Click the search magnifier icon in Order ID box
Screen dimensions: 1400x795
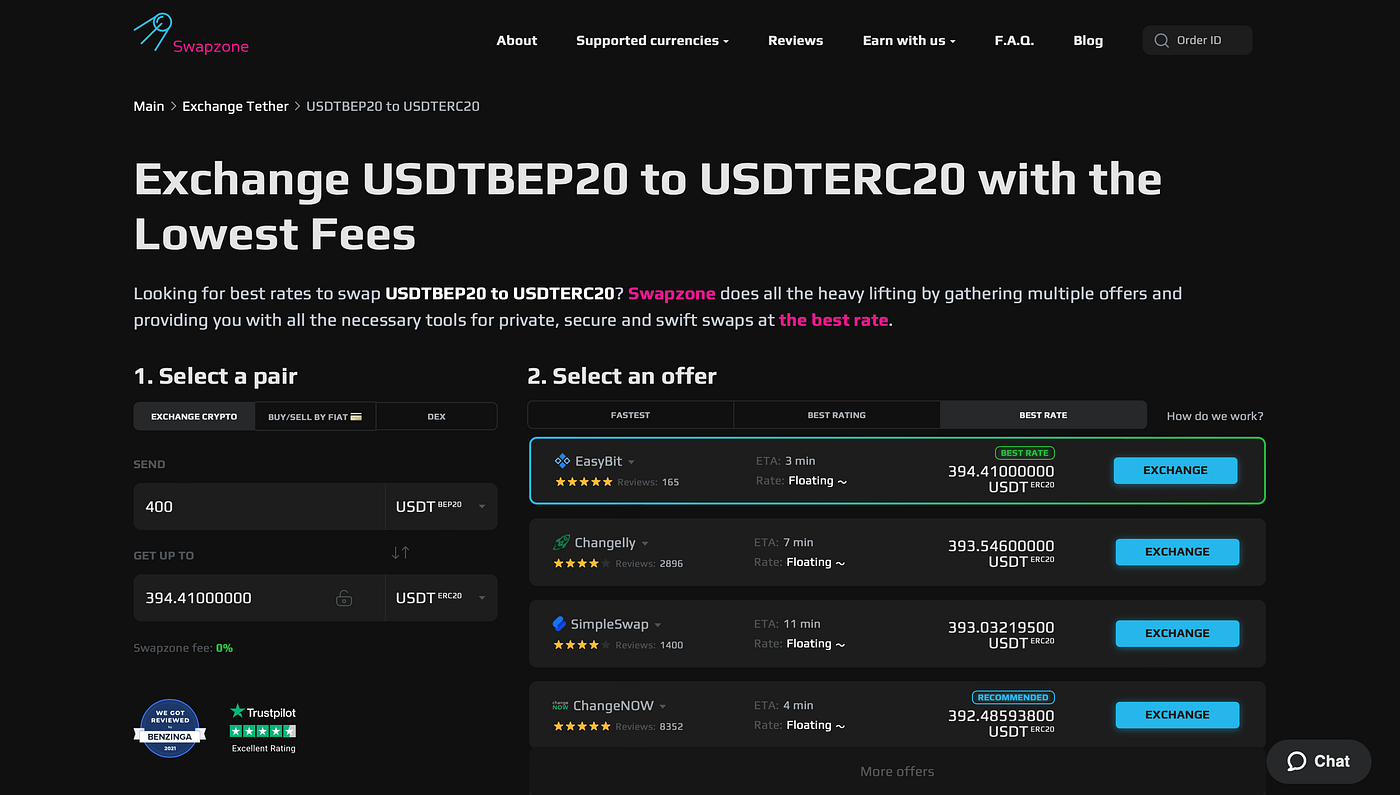coord(1161,40)
